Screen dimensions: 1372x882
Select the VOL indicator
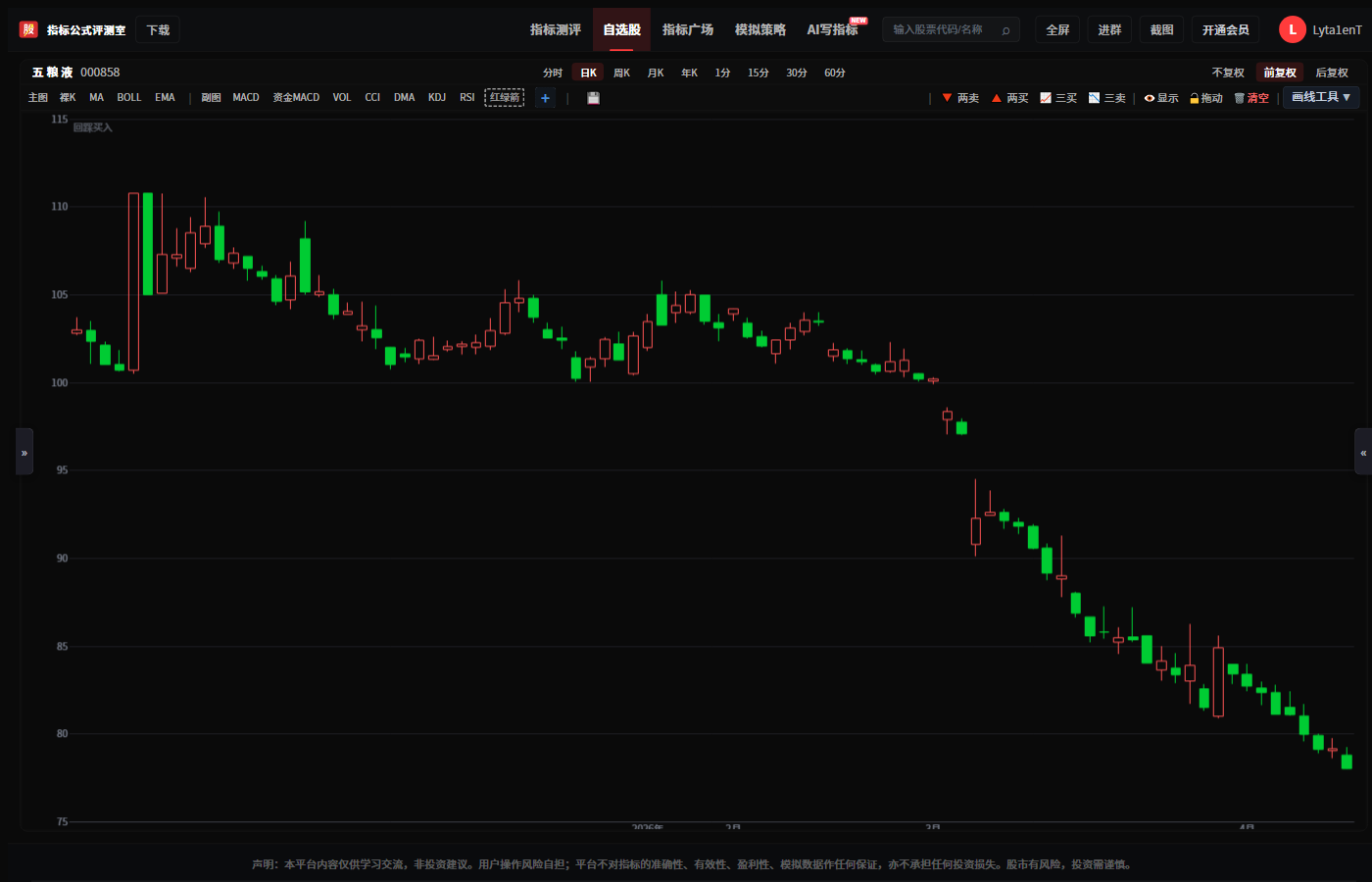[341, 97]
